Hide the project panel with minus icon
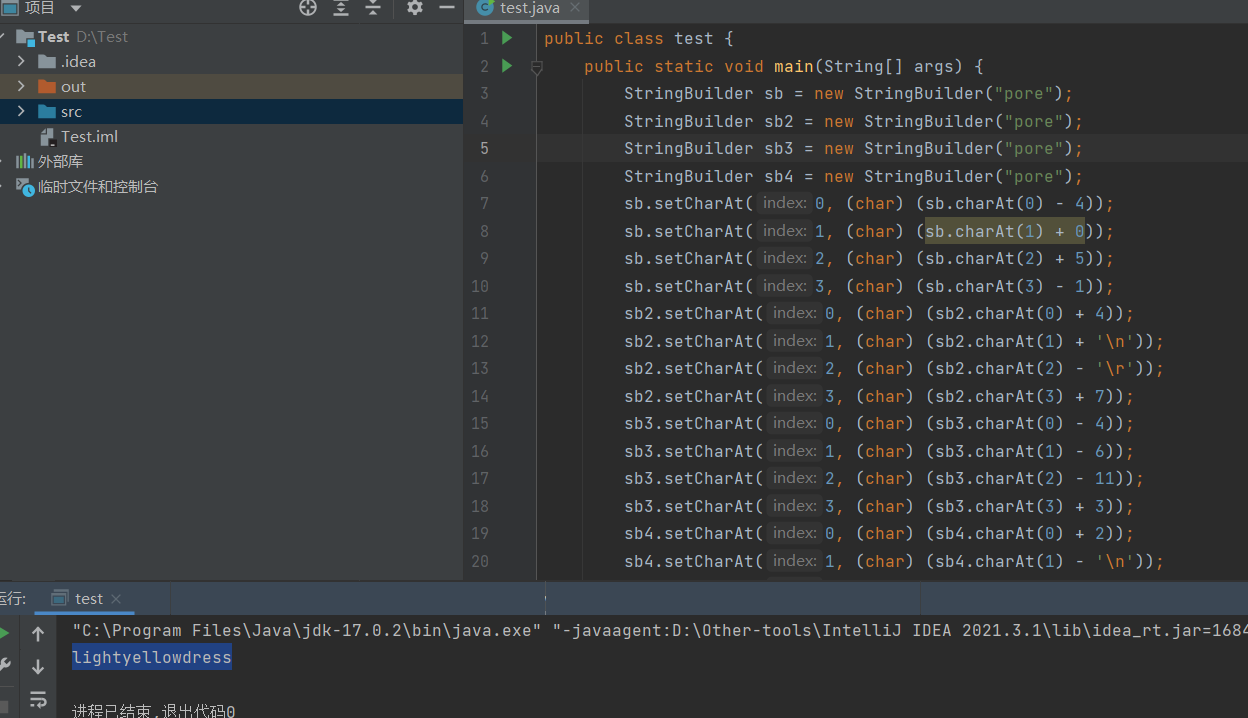Screen dimensions: 1248x718 [x=447, y=8]
